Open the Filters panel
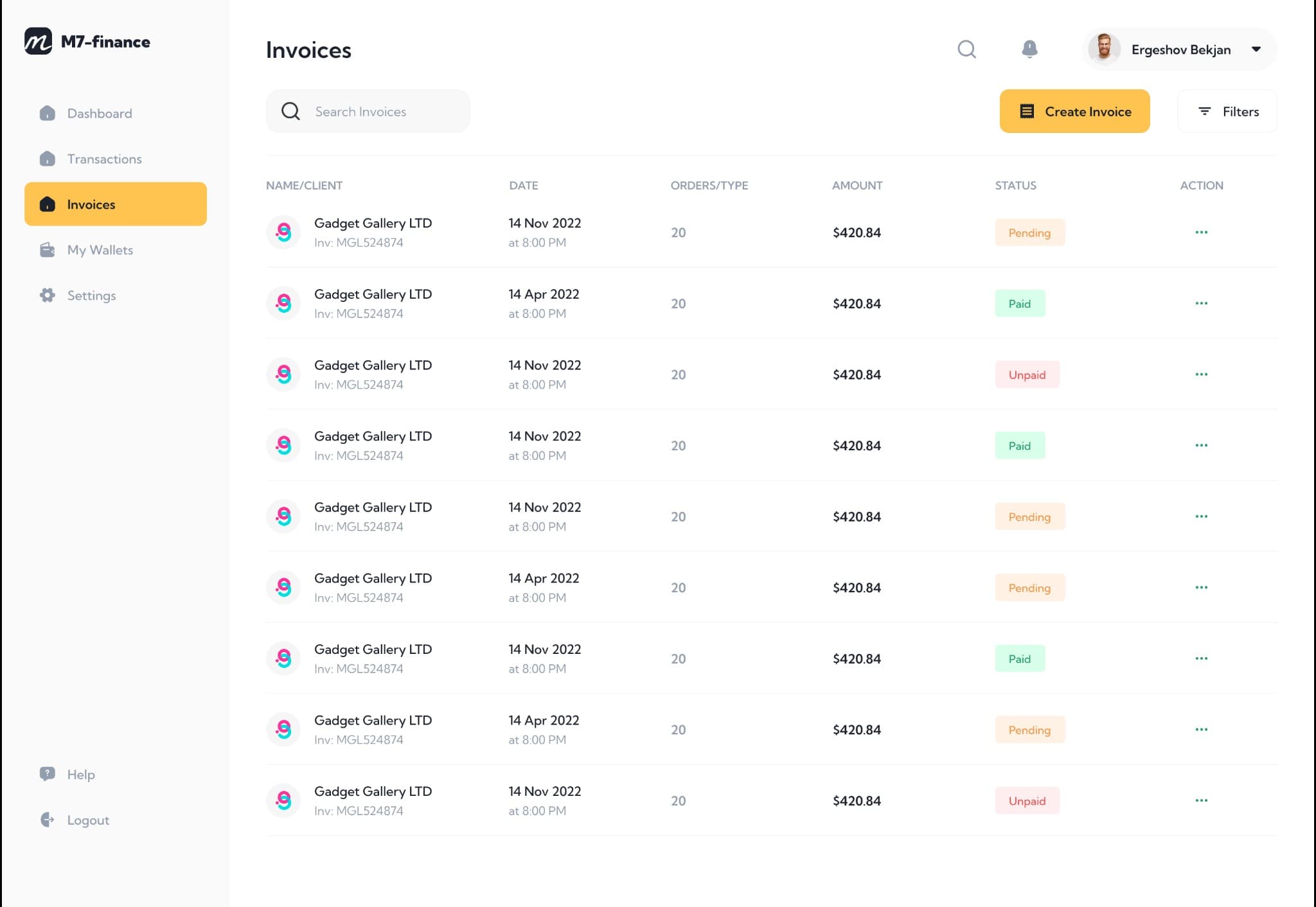The height and width of the screenshot is (907, 1316). pyautogui.click(x=1227, y=111)
